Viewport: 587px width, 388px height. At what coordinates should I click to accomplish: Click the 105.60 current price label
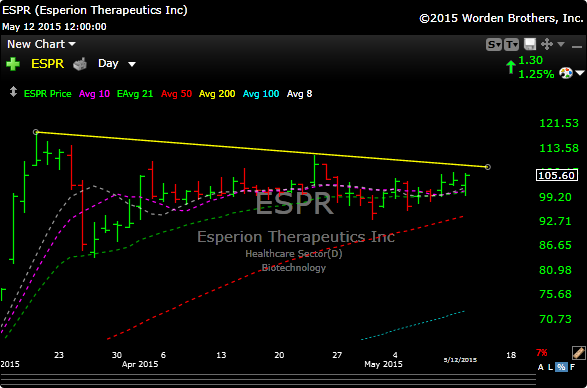pyautogui.click(x=556, y=175)
